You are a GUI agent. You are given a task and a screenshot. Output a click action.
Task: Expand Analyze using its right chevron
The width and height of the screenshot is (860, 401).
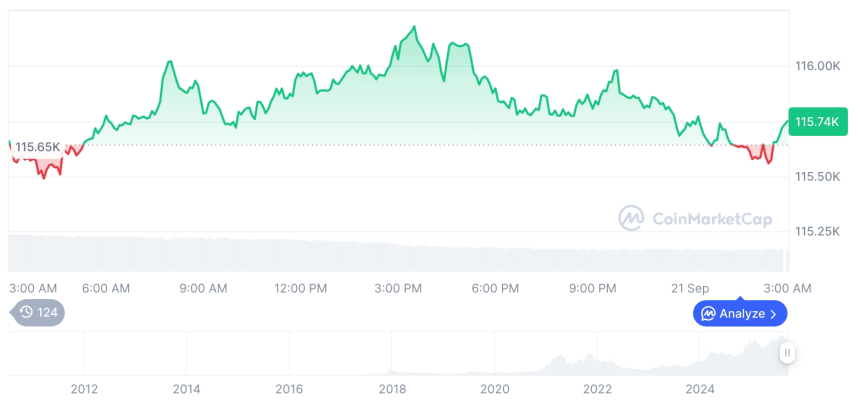click(x=773, y=314)
